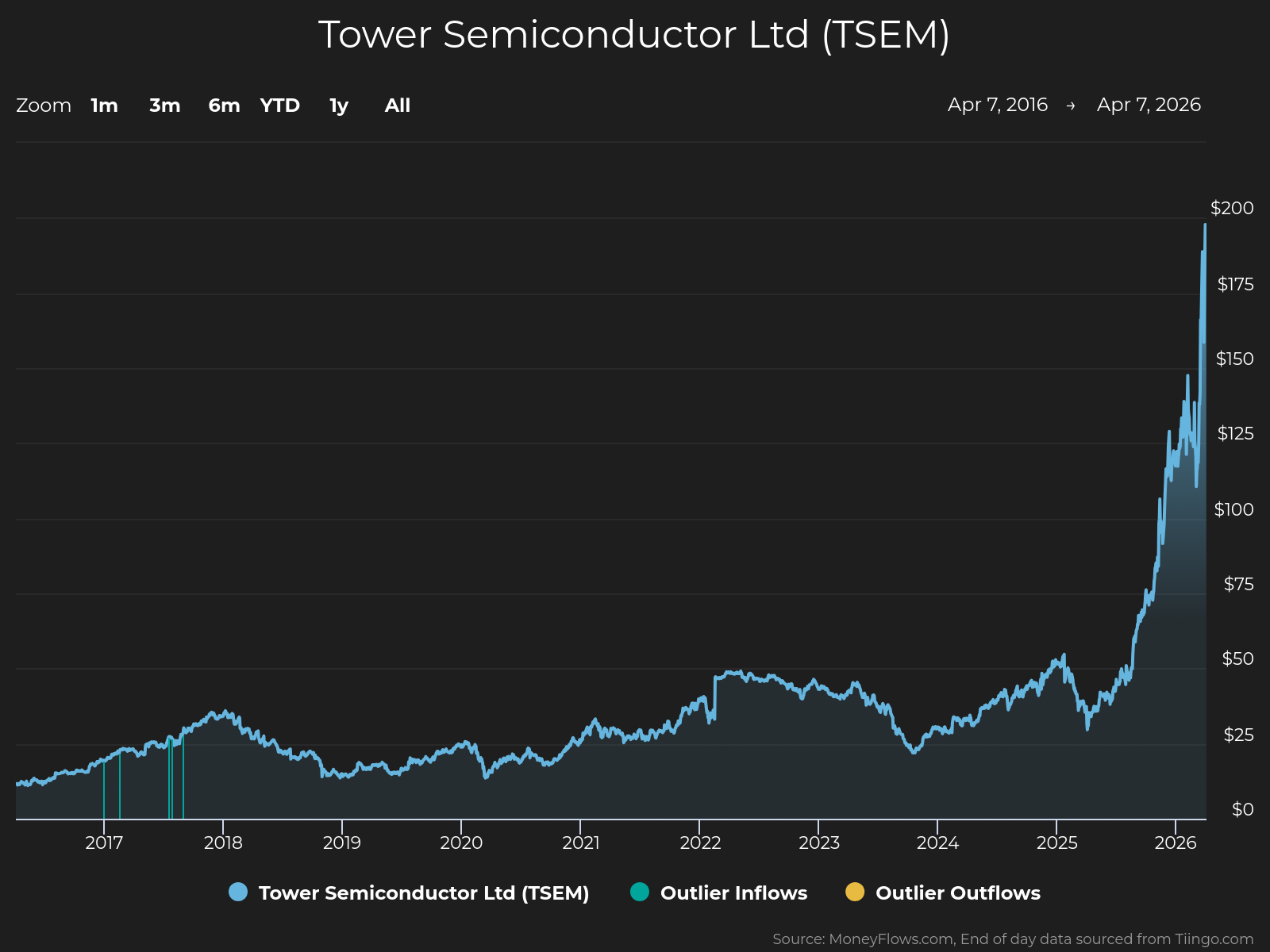Show All data range

pyautogui.click(x=398, y=106)
